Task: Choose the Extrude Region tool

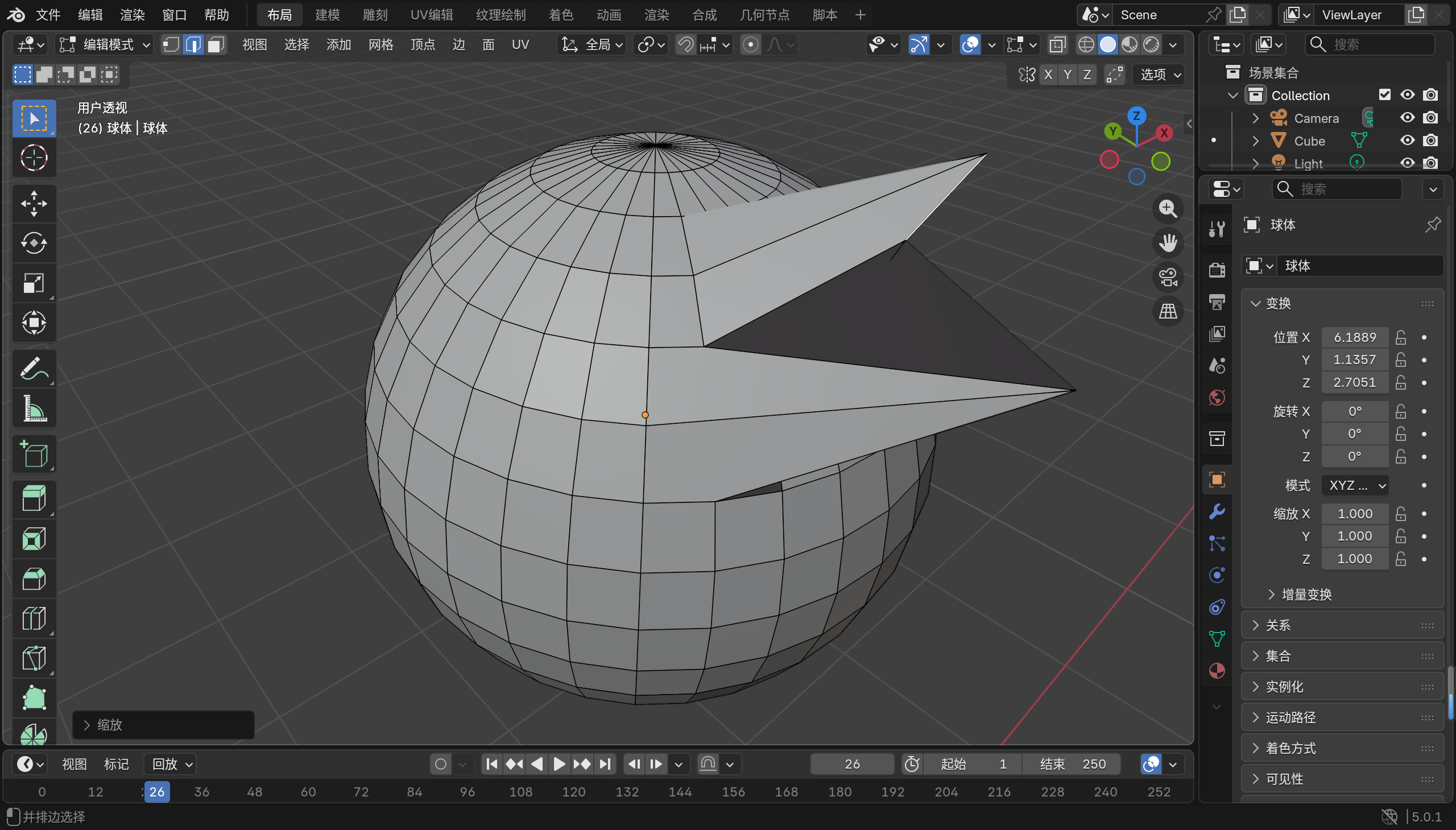Action: click(x=34, y=498)
